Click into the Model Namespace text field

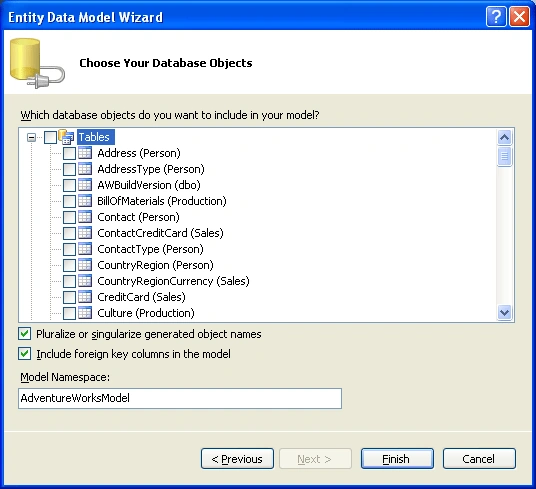[180, 398]
